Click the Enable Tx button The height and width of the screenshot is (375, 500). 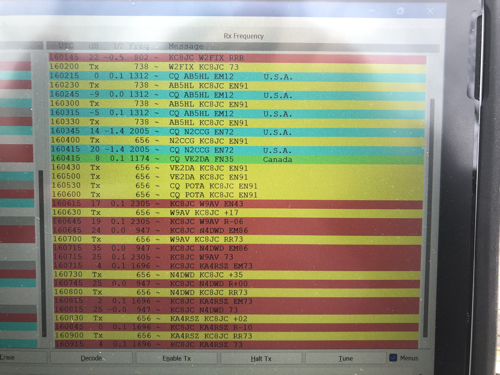(x=176, y=358)
